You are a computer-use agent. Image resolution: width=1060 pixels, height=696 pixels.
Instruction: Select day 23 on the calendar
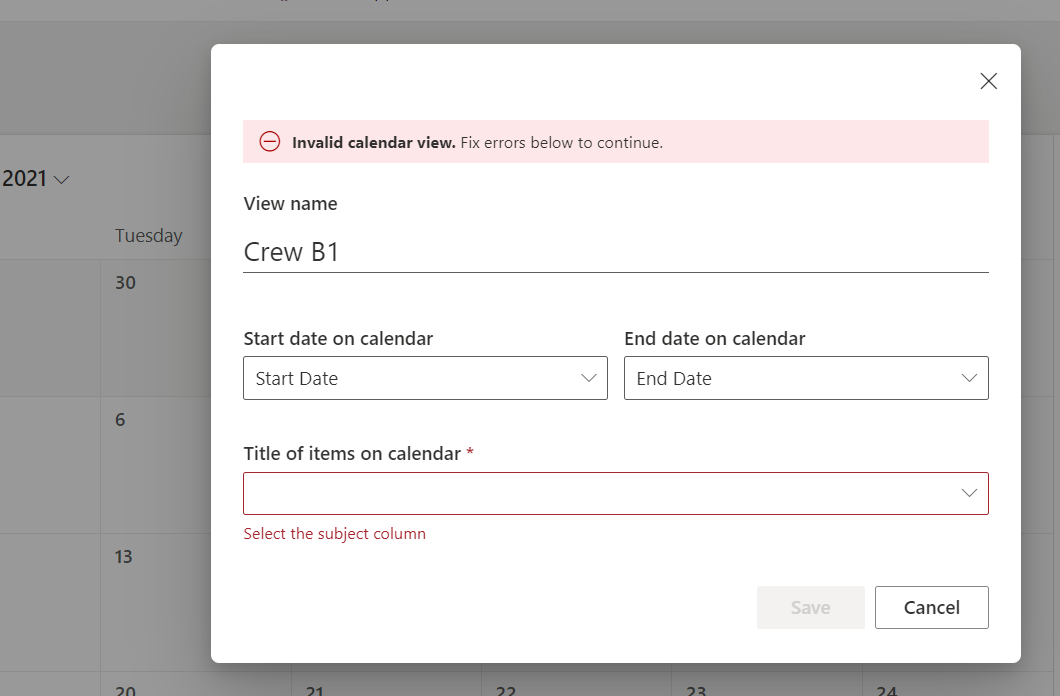click(696, 691)
